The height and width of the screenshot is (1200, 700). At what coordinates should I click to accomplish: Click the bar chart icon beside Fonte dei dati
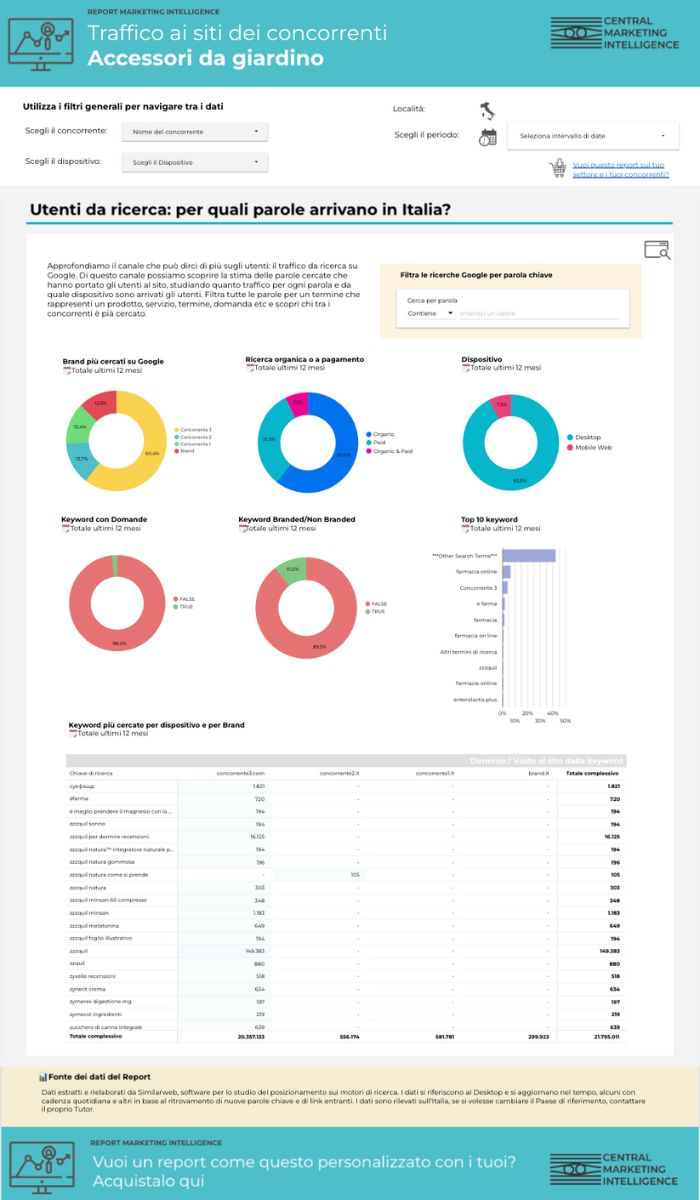[x=42, y=1076]
